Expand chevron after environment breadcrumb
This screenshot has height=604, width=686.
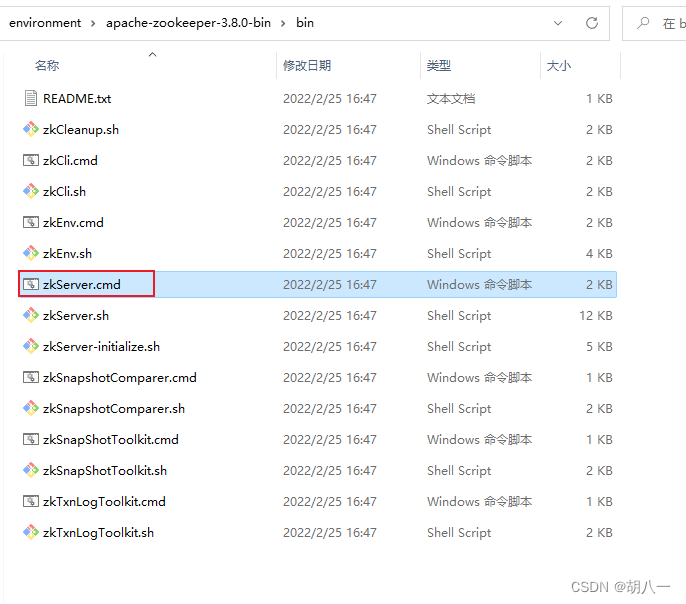pos(93,23)
